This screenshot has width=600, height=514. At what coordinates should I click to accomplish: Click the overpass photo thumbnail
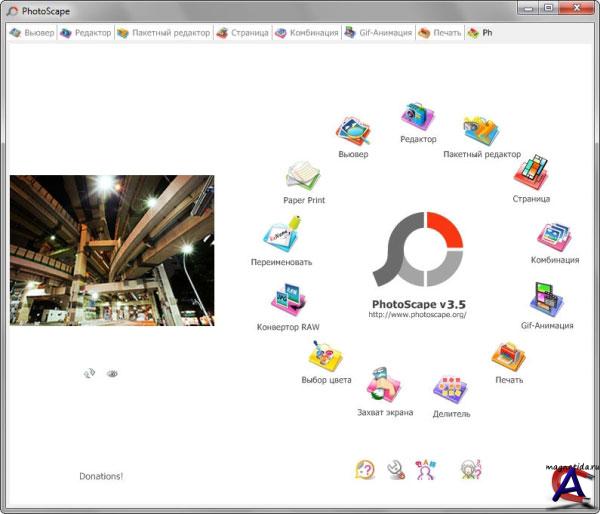pos(112,241)
